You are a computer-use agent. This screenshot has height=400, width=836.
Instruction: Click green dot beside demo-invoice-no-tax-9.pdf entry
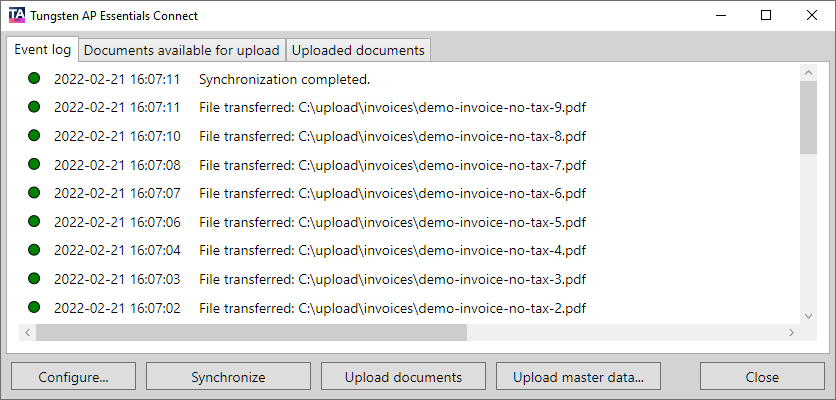click(x=34, y=107)
